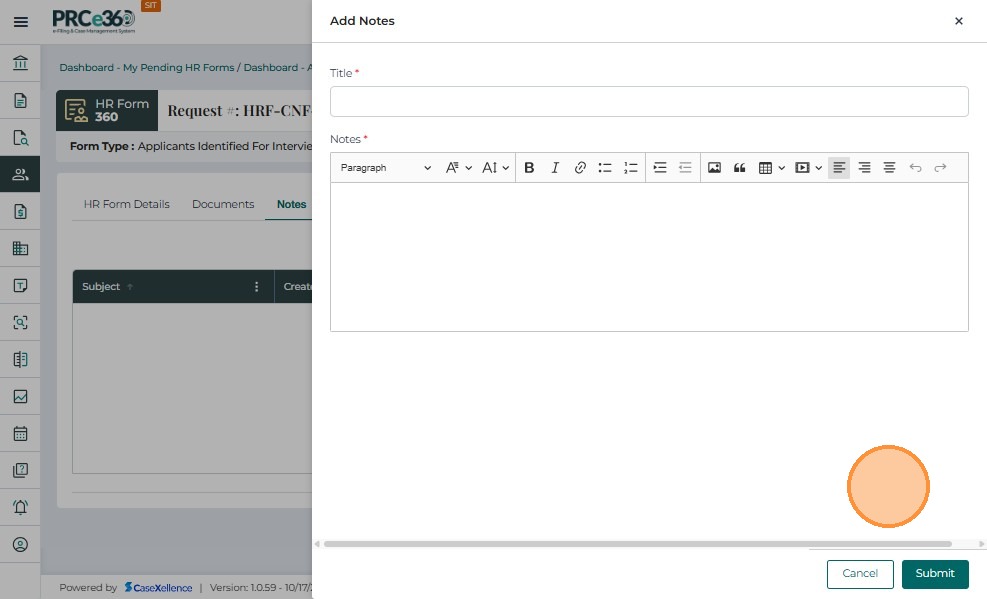Open the document sidebar icon
This screenshot has width=987, height=599.
click(20, 100)
